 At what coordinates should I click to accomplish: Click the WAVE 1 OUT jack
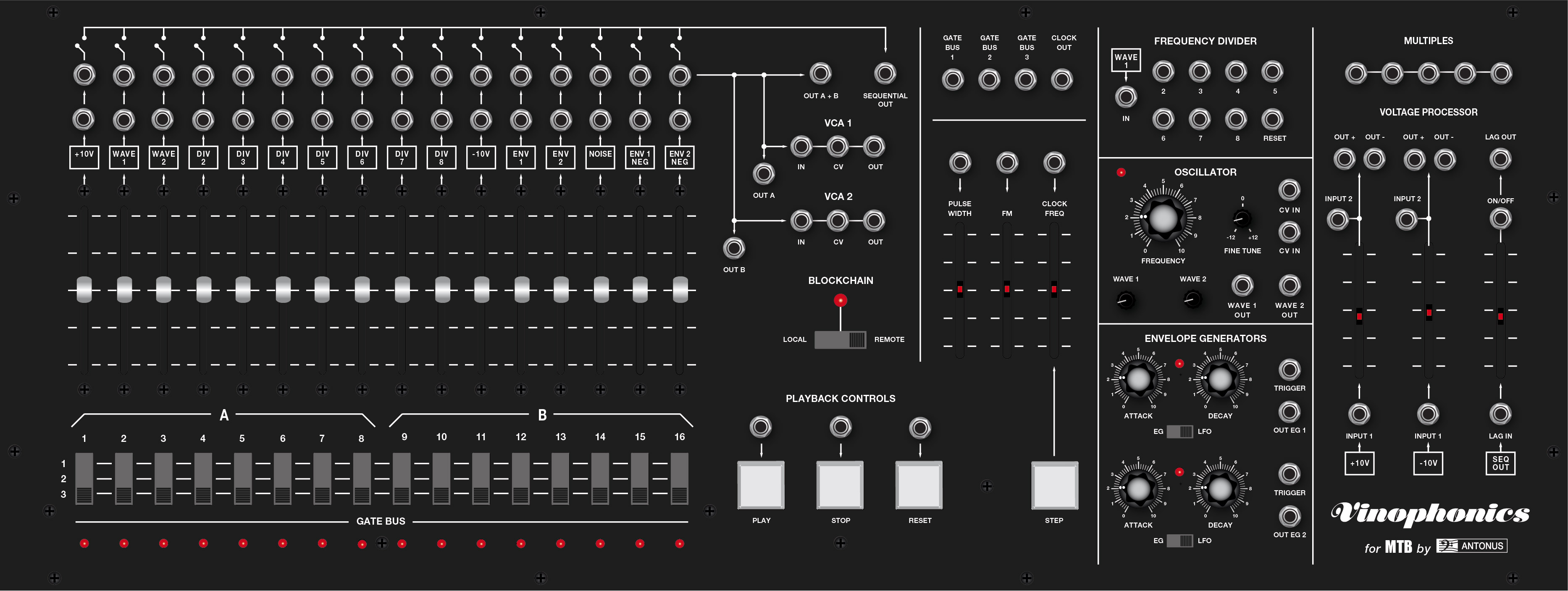tap(1242, 286)
